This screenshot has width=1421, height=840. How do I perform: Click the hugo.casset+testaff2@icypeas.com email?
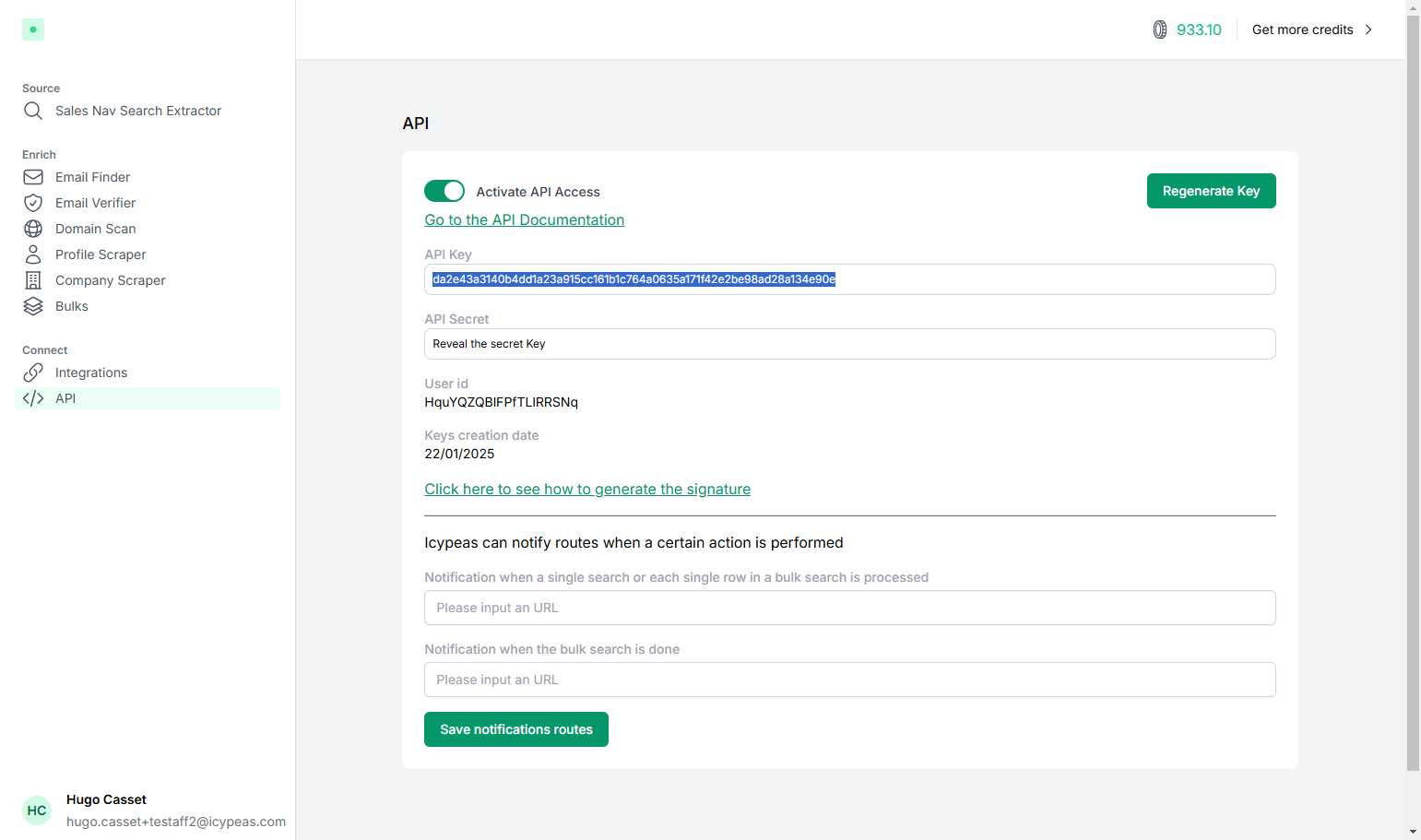pos(176,822)
